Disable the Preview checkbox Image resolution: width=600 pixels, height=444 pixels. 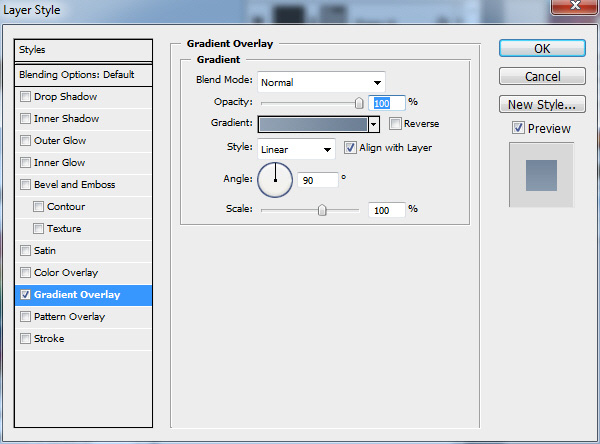518,128
